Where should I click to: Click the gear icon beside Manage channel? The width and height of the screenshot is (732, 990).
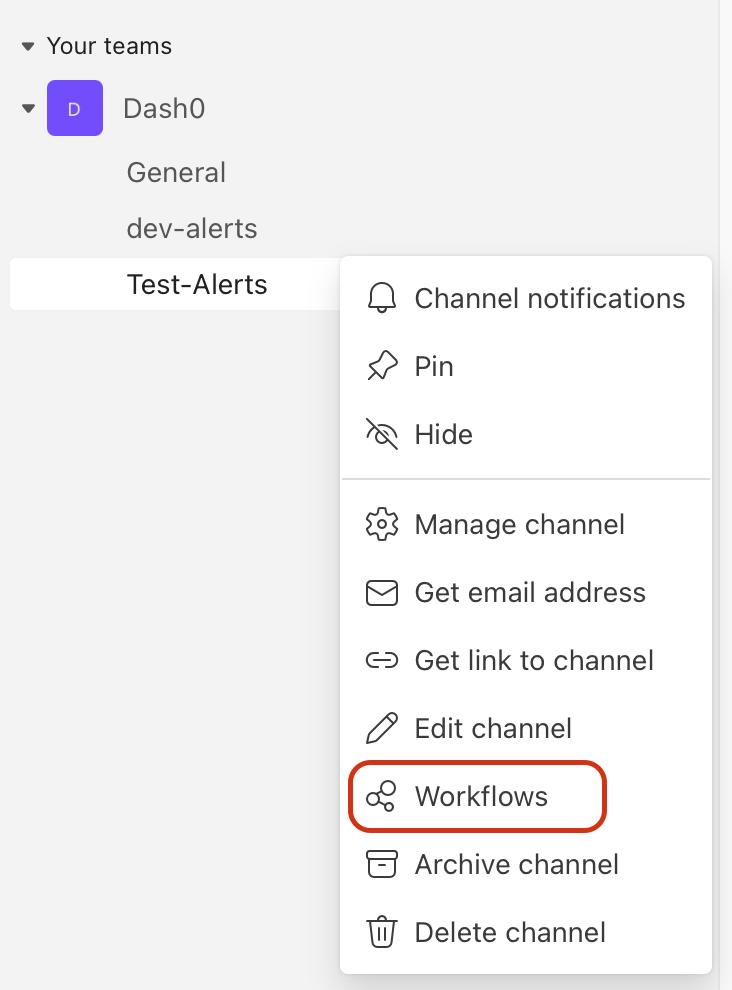(x=381, y=525)
